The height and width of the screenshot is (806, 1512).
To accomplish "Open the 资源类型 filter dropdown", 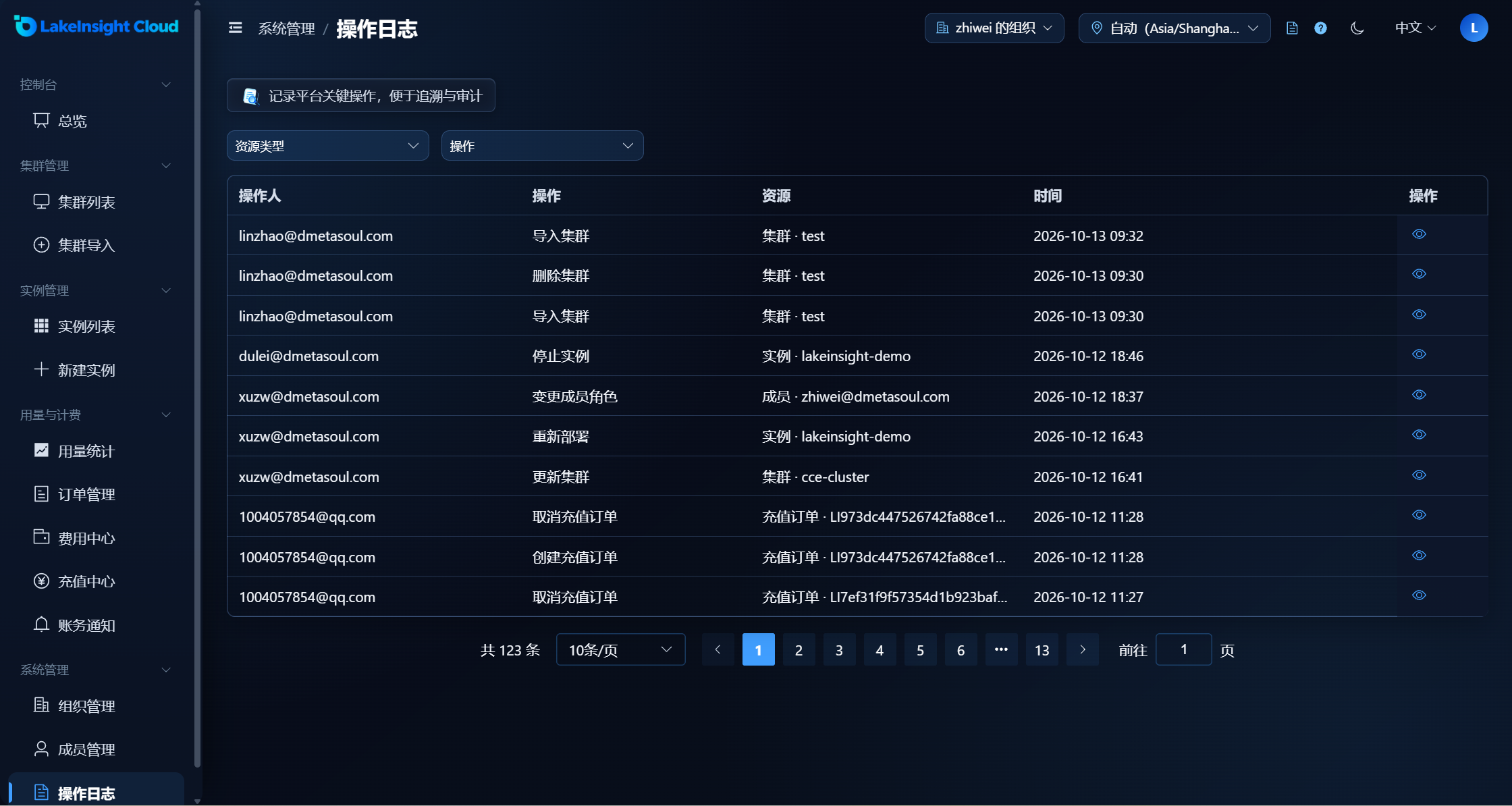I will [328, 146].
